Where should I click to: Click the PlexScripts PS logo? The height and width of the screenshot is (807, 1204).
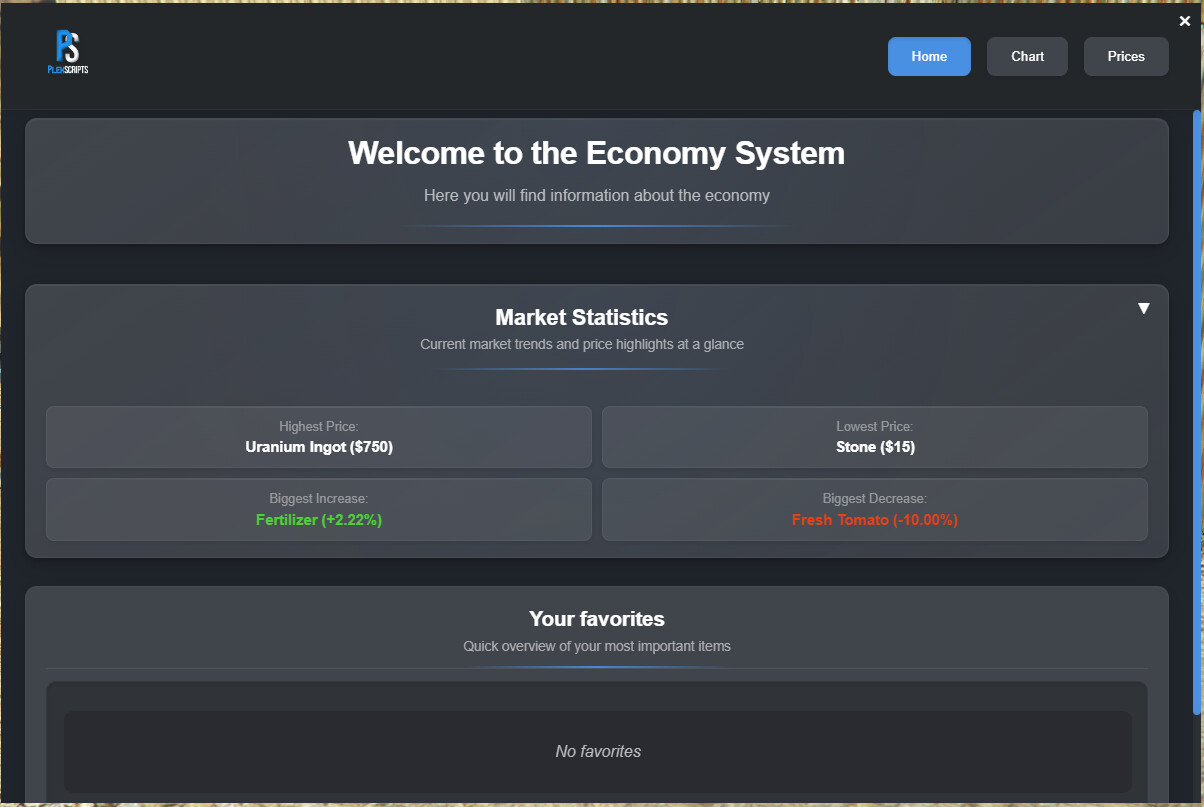[x=66, y=51]
